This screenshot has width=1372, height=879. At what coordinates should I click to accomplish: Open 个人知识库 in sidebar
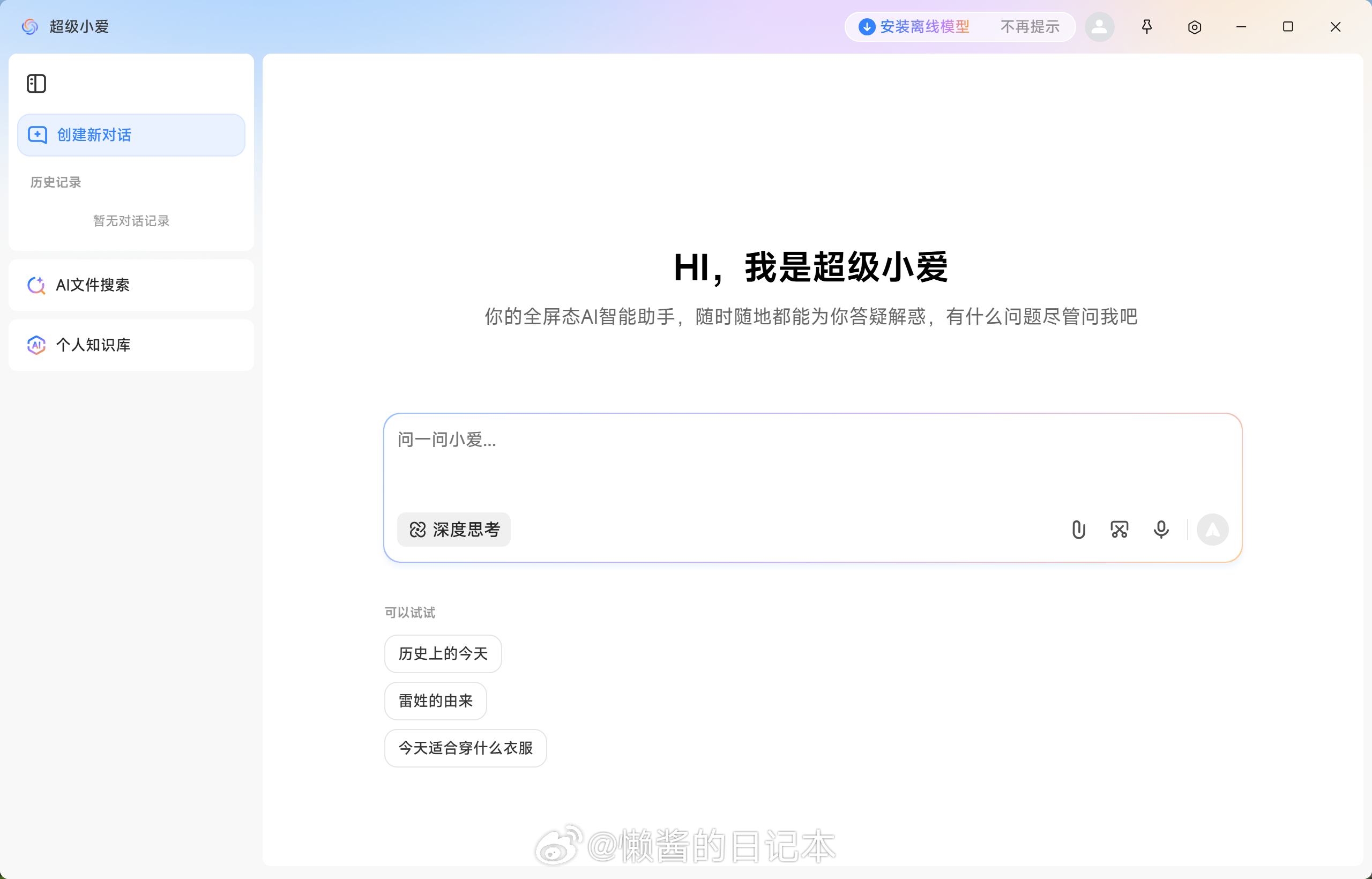(x=131, y=345)
